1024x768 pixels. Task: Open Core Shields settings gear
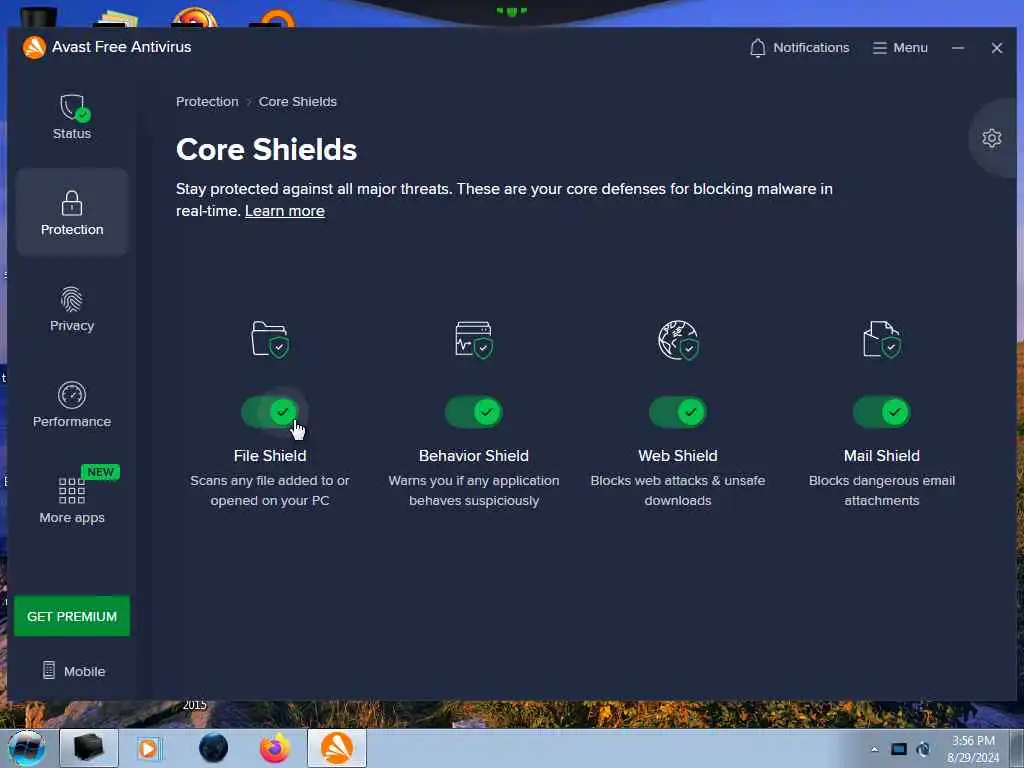tap(991, 138)
